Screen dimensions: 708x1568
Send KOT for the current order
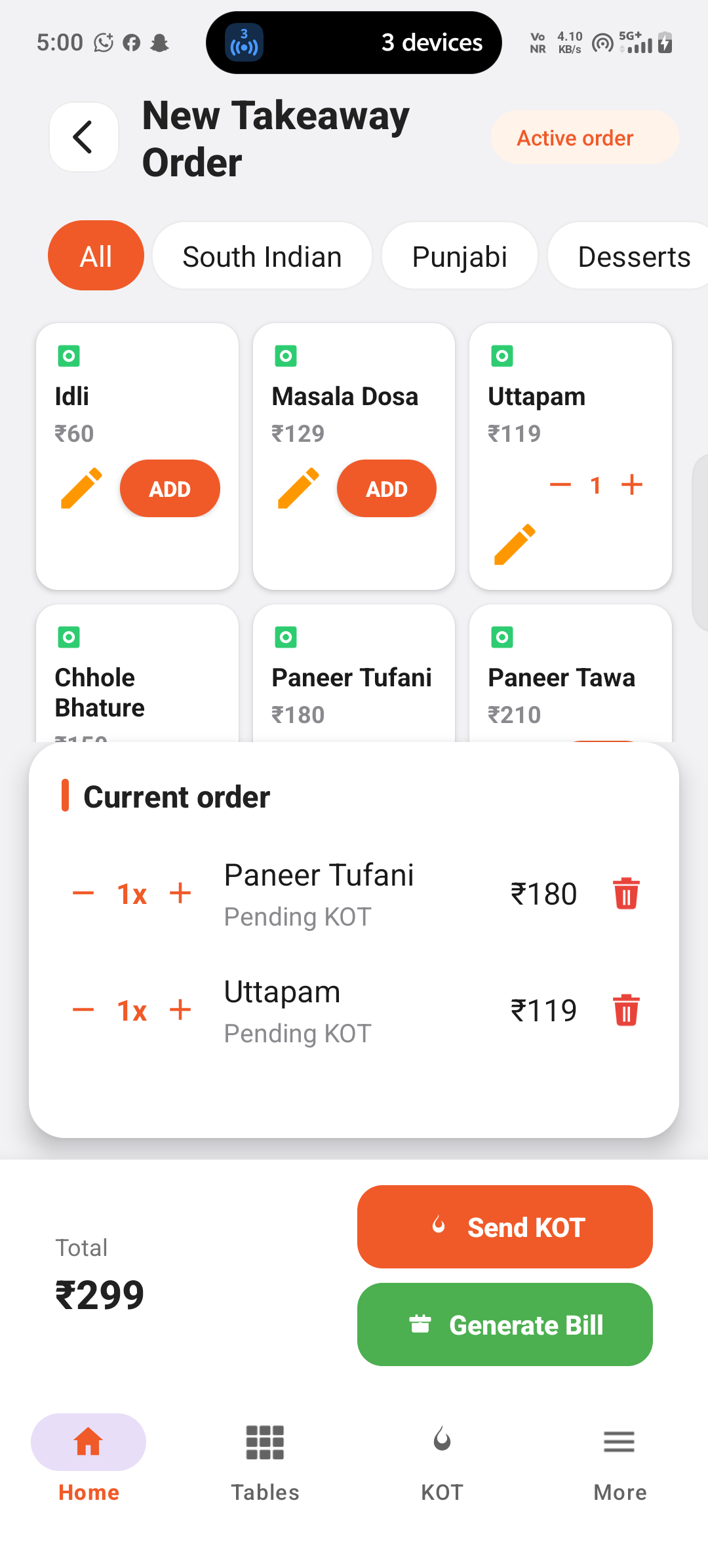tap(505, 1226)
